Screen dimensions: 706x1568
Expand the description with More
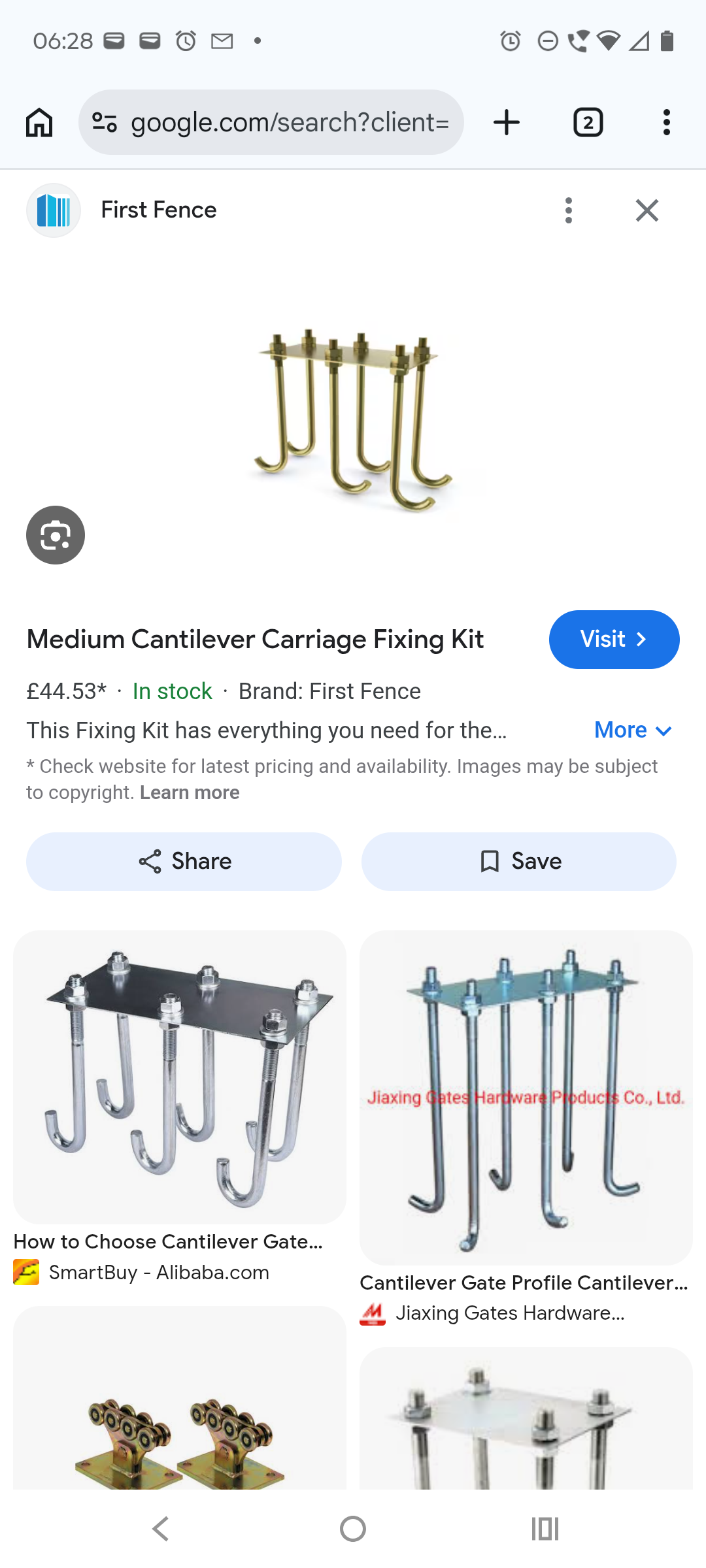pos(633,730)
